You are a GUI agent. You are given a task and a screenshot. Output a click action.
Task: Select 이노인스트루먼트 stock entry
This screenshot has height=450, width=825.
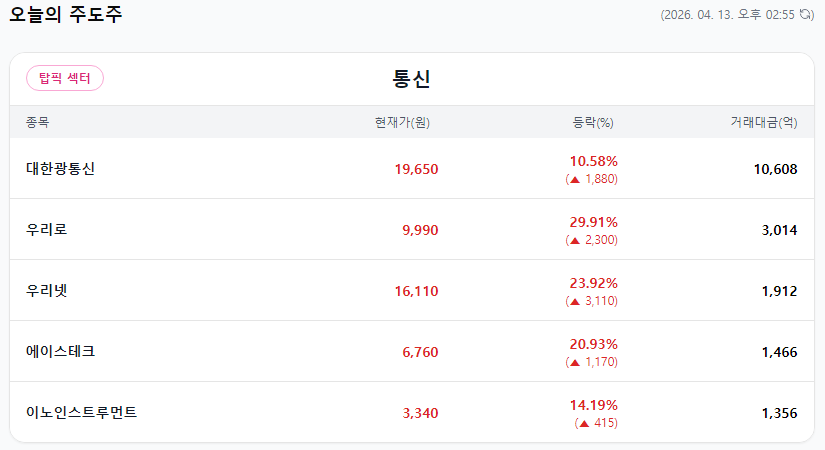[82, 412]
